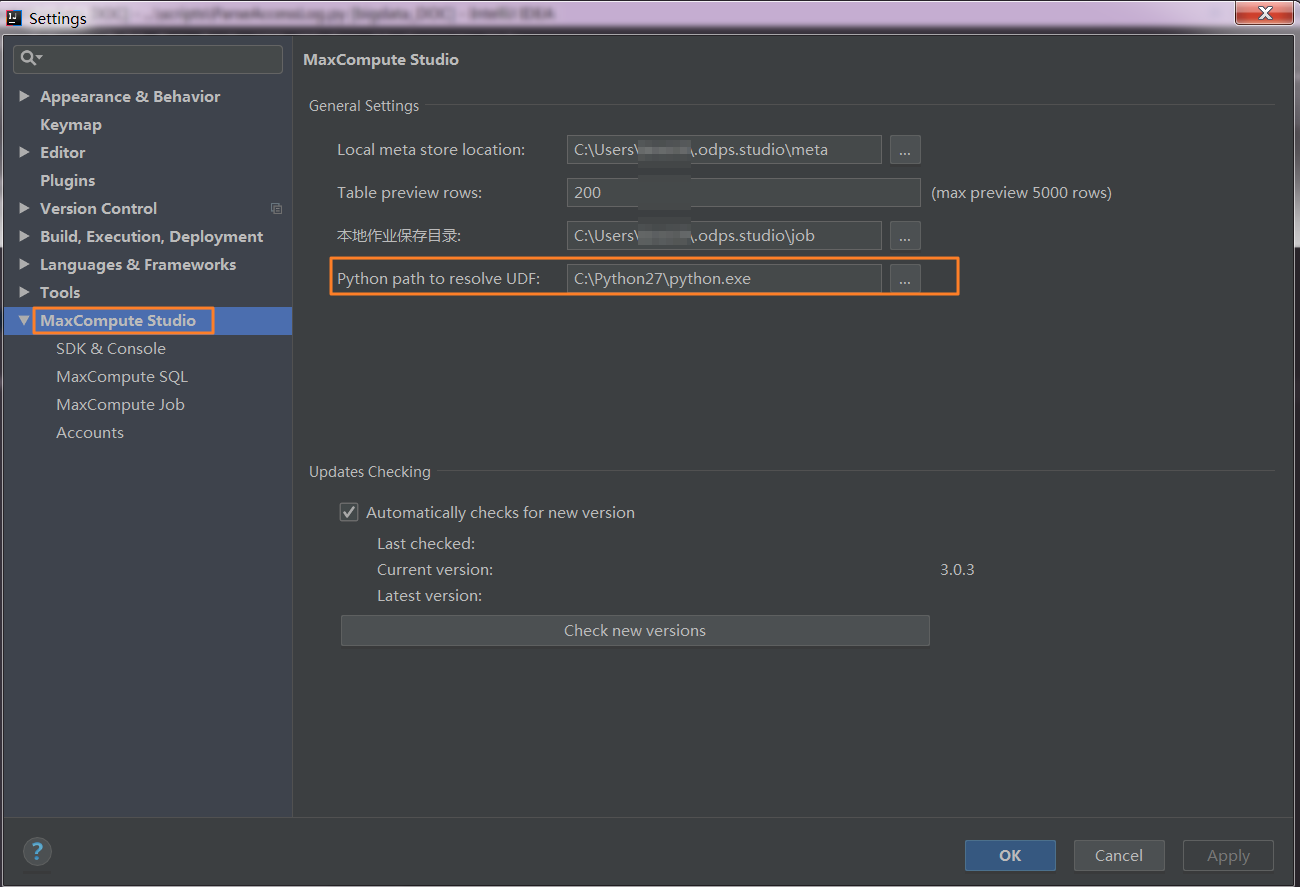Click the Cancel button
This screenshot has height=887, width=1300.
pos(1119,855)
